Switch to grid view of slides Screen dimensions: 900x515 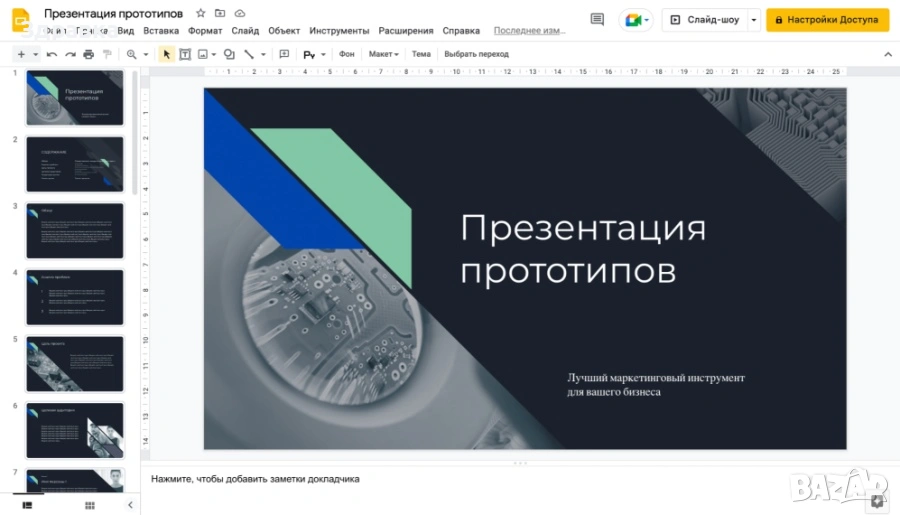click(x=89, y=505)
